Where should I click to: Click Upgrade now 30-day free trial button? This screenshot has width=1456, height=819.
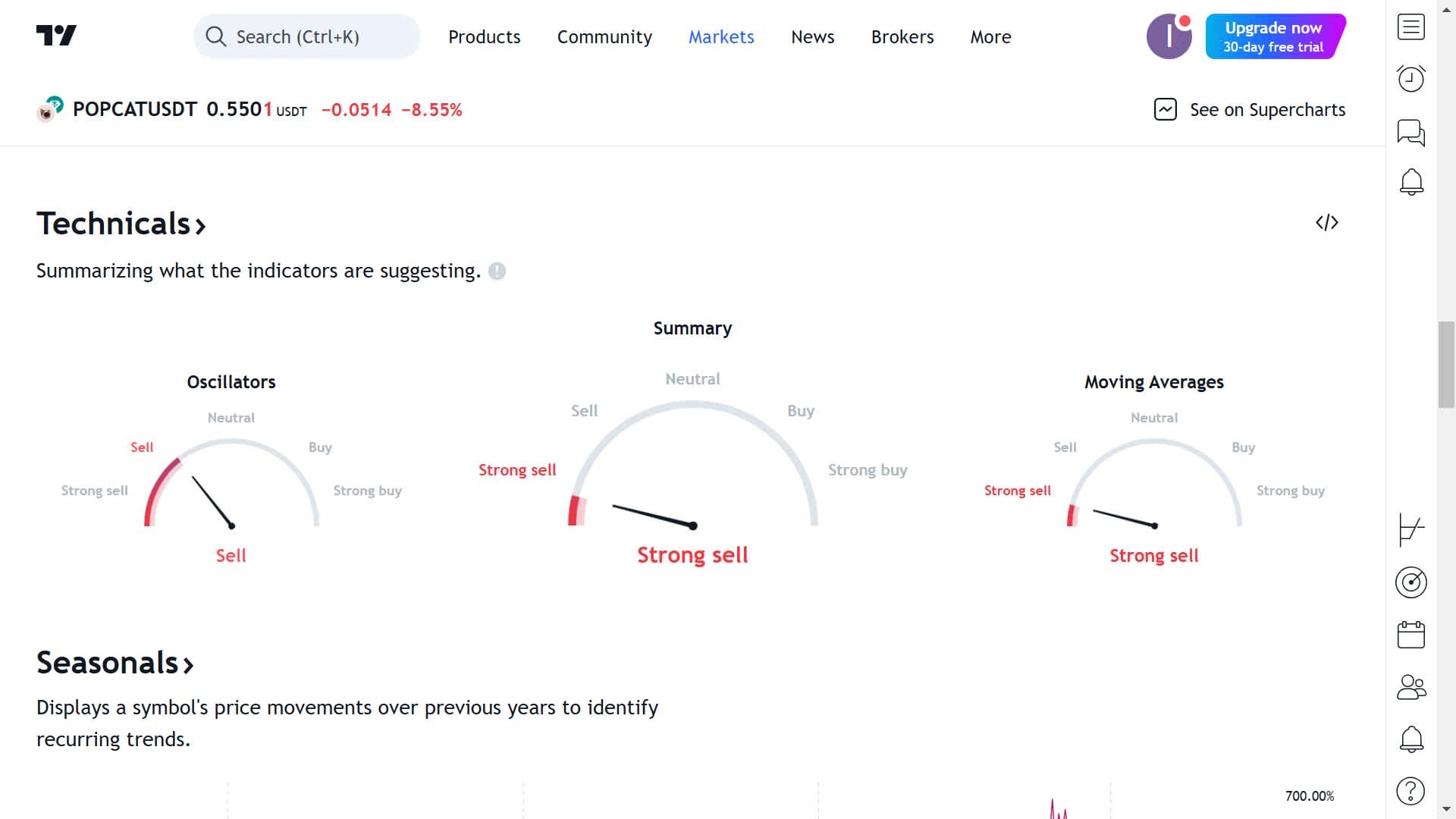(1275, 36)
